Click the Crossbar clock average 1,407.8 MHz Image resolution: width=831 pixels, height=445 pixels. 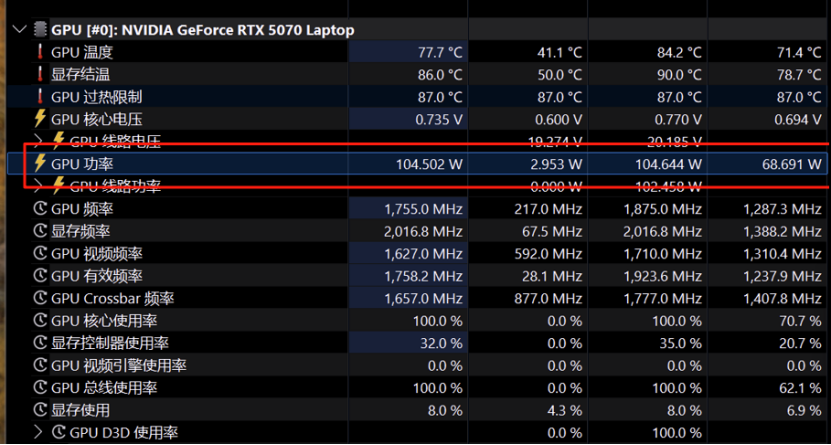pos(783,298)
